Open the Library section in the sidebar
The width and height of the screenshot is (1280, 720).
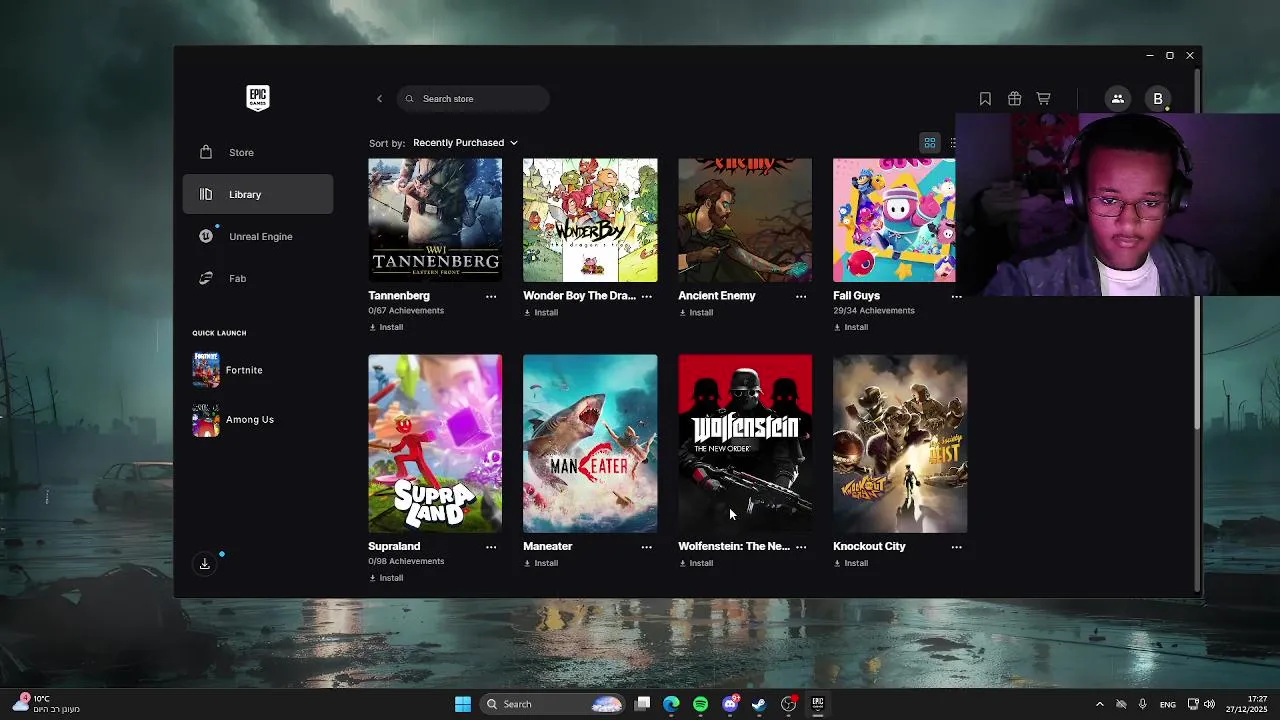[258, 194]
